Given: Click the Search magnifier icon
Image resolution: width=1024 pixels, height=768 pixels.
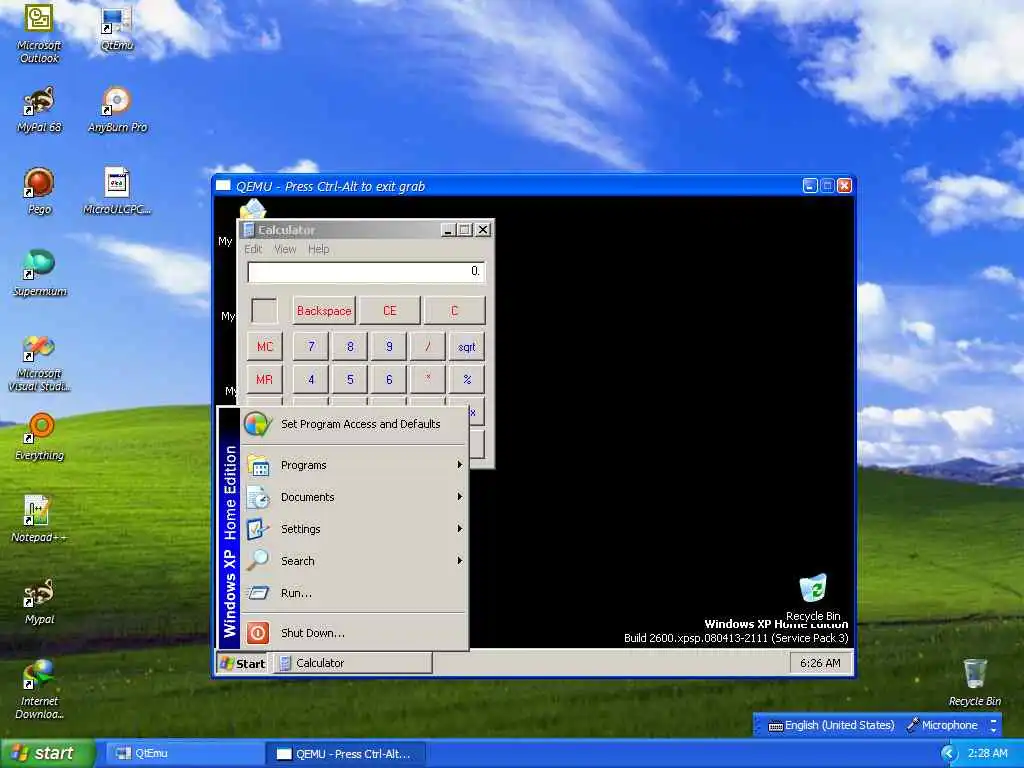Looking at the screenshot, I should [258, 560].
